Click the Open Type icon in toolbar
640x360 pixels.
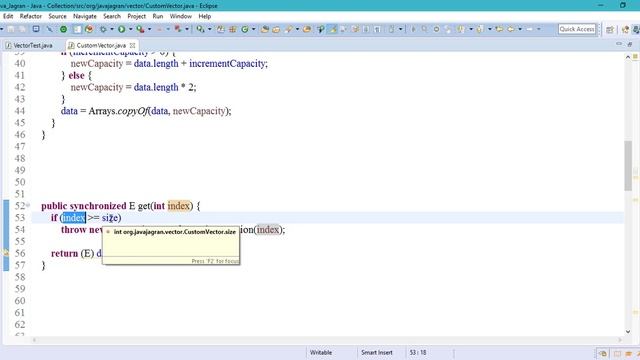264,29
